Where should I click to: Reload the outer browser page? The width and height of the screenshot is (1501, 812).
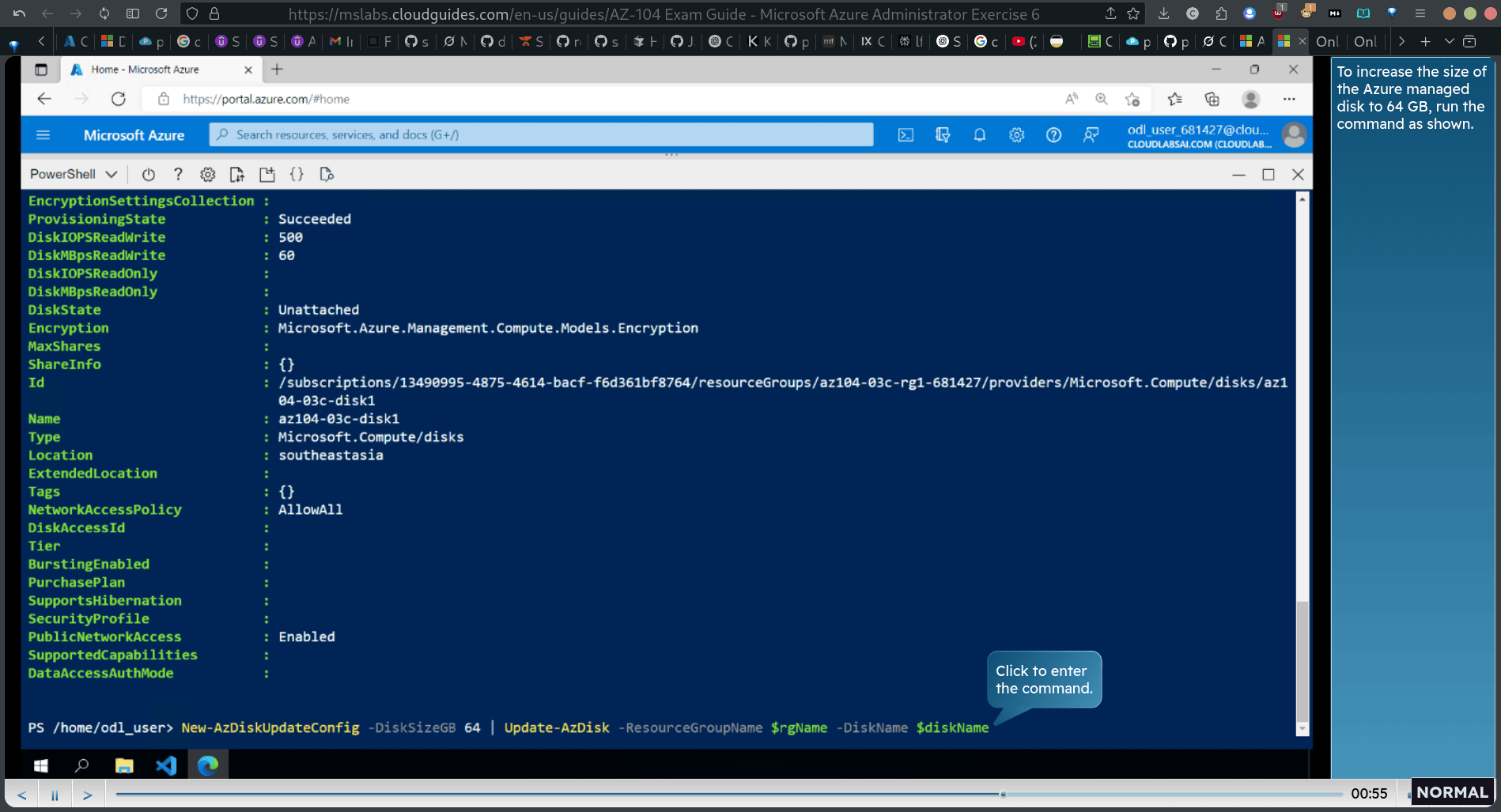[x=161, y=13]
